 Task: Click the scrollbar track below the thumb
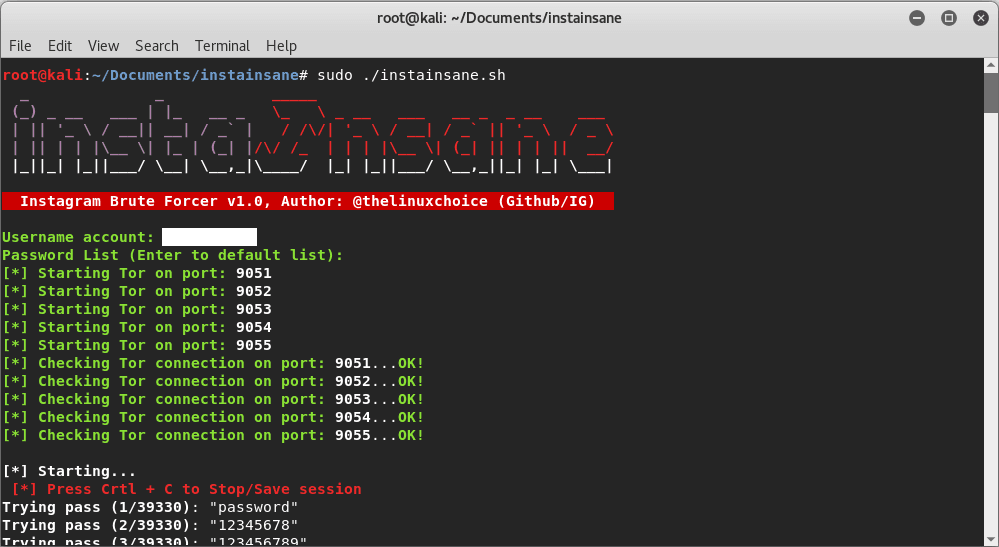(x=991, y=318)
